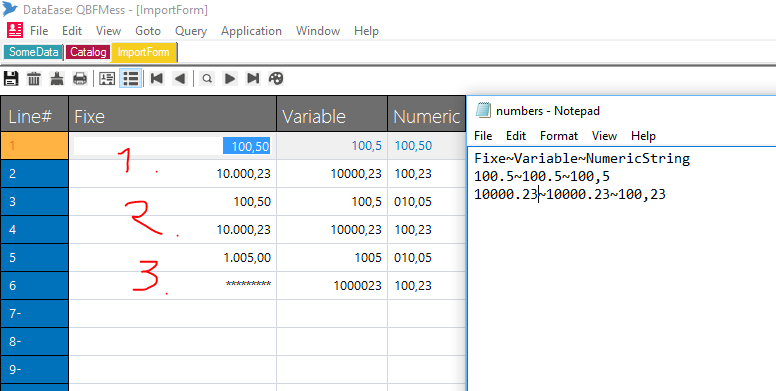
Task: Select empty row 8- in Line# column
Action: point(35,342)
